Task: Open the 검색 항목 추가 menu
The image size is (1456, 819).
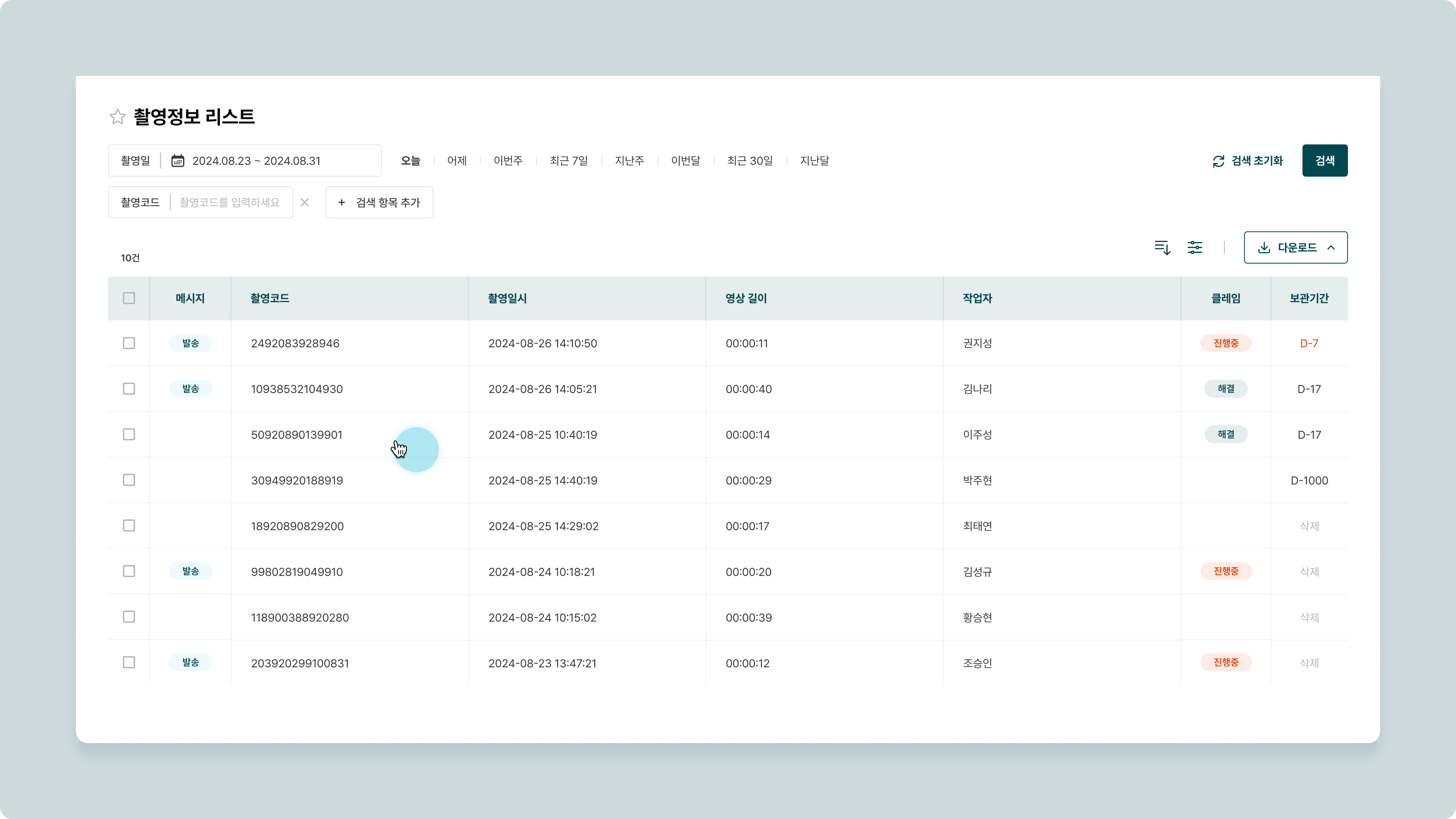Action: coord(379,202)
